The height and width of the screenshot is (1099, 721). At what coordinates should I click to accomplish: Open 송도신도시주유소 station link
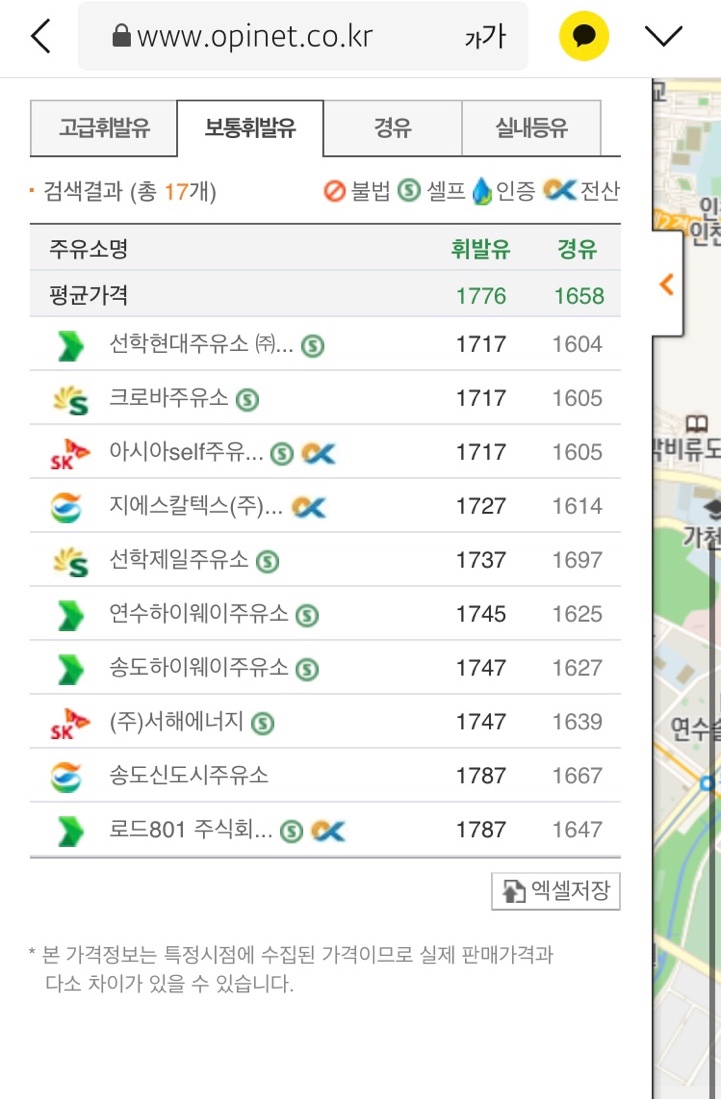[188, 776]
